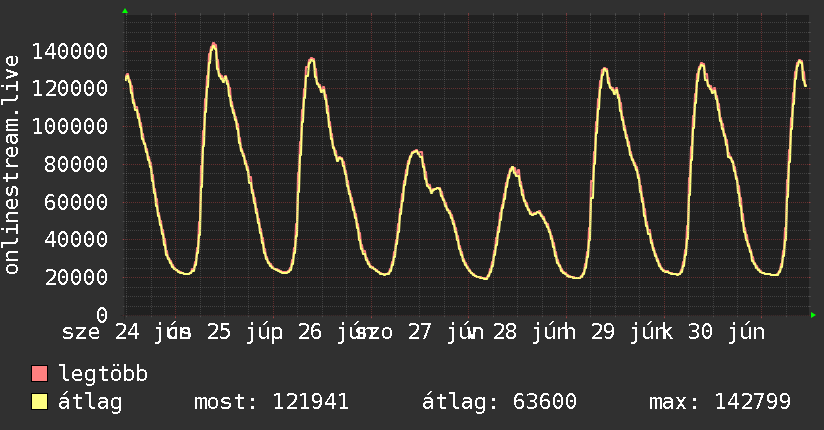Click the 80000 y-axis label
824x430 pixels.
(76, 165)
